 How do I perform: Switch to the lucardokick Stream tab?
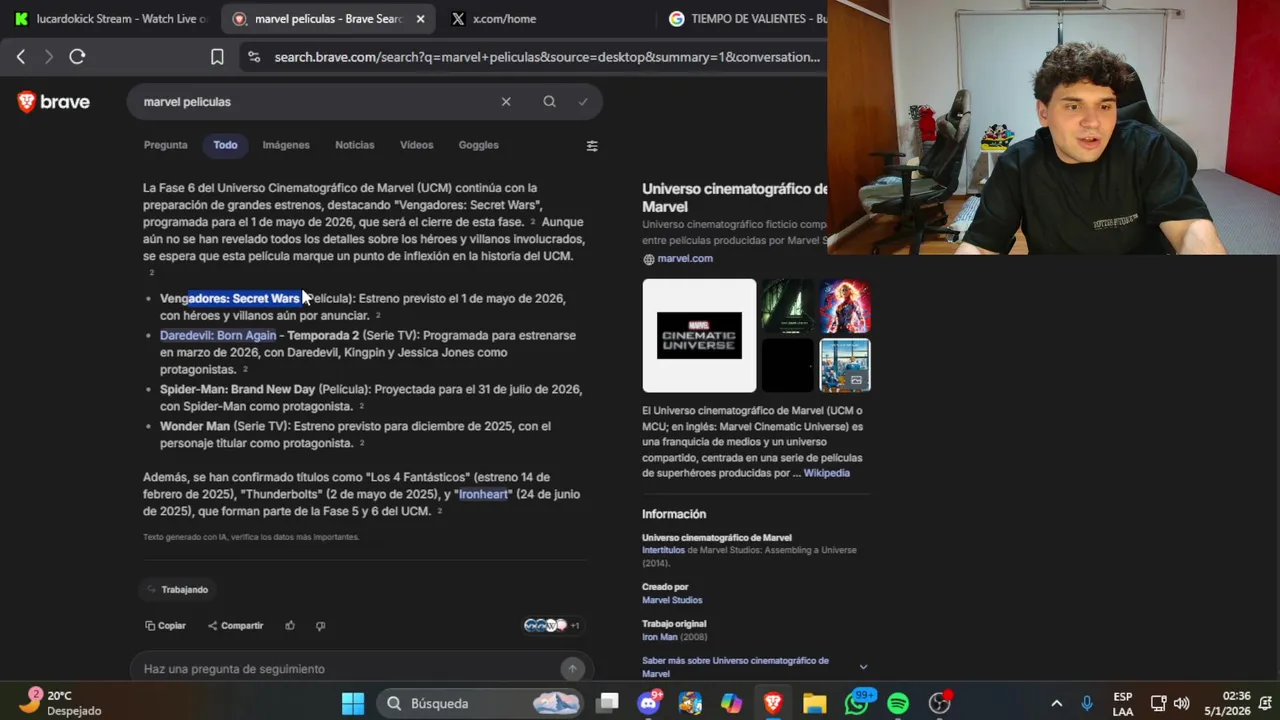(x=112, y=19)
